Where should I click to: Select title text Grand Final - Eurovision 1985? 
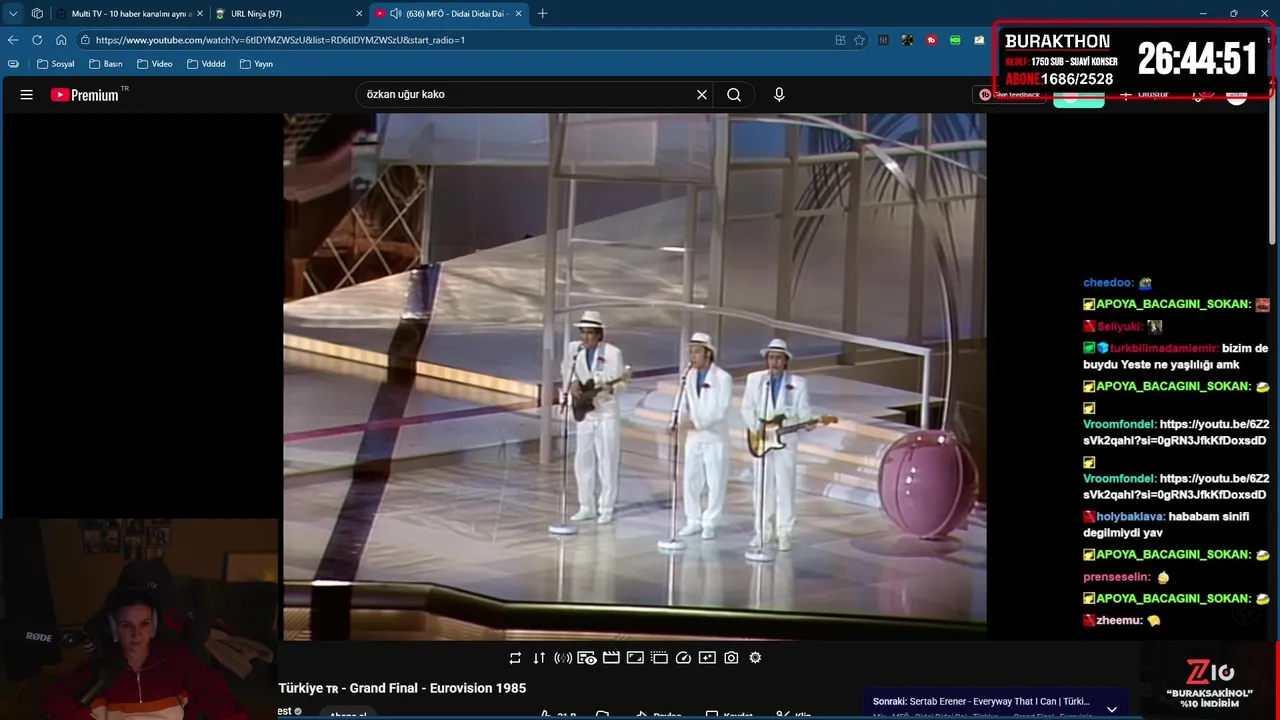click(438, 688)
